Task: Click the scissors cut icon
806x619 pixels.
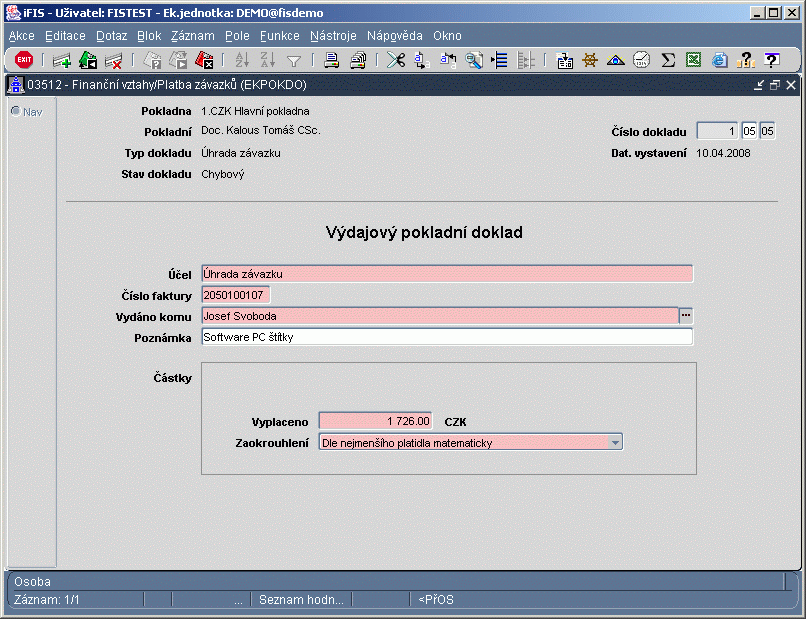Action: pyautogui.click(x=396, y=60)
